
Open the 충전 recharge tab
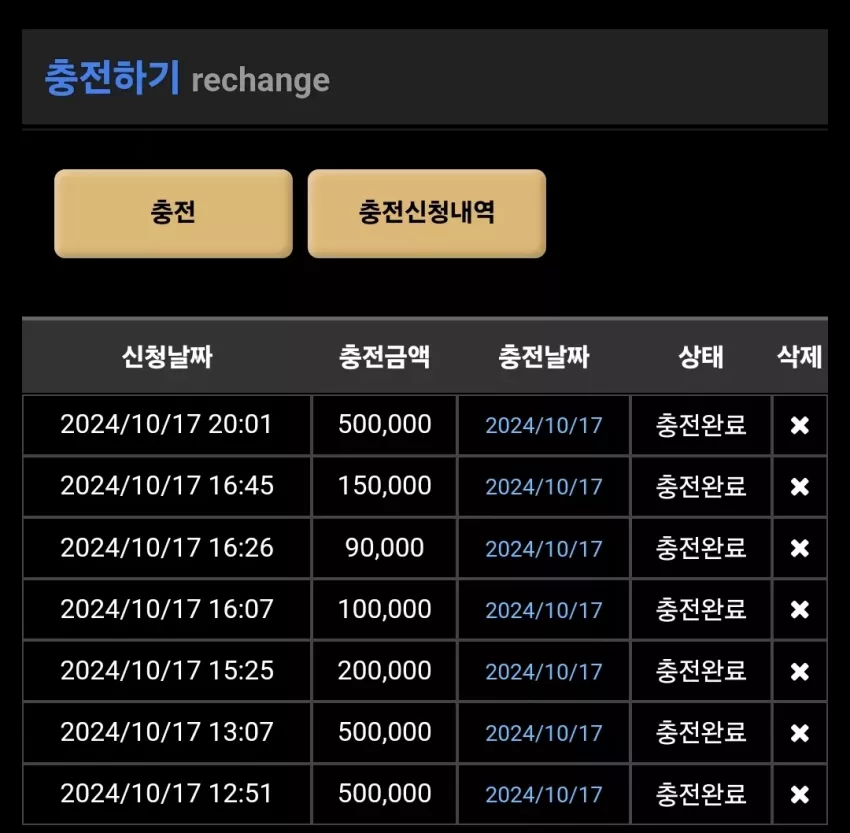[173, 213]
